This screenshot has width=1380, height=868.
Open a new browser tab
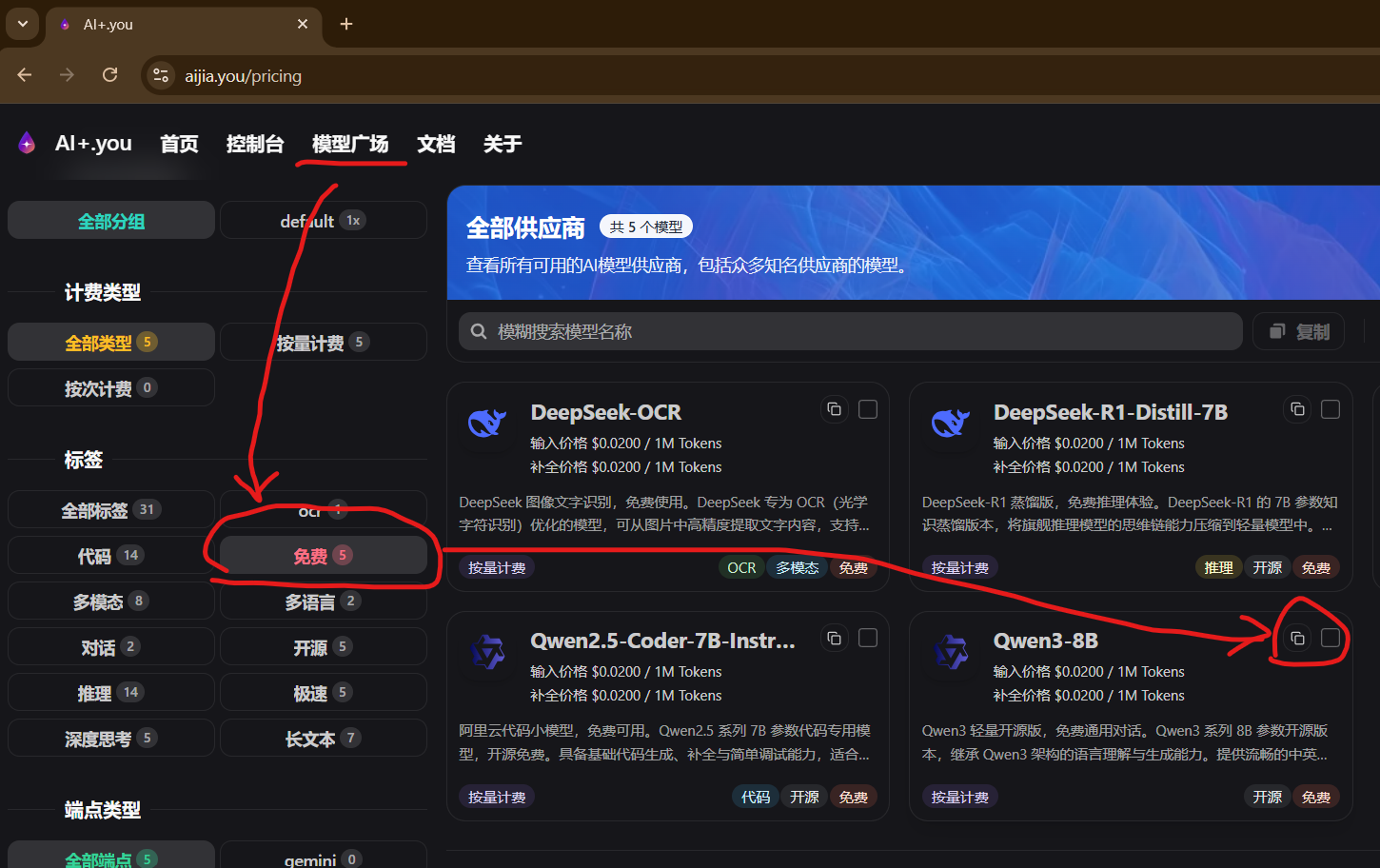point(346,24)
